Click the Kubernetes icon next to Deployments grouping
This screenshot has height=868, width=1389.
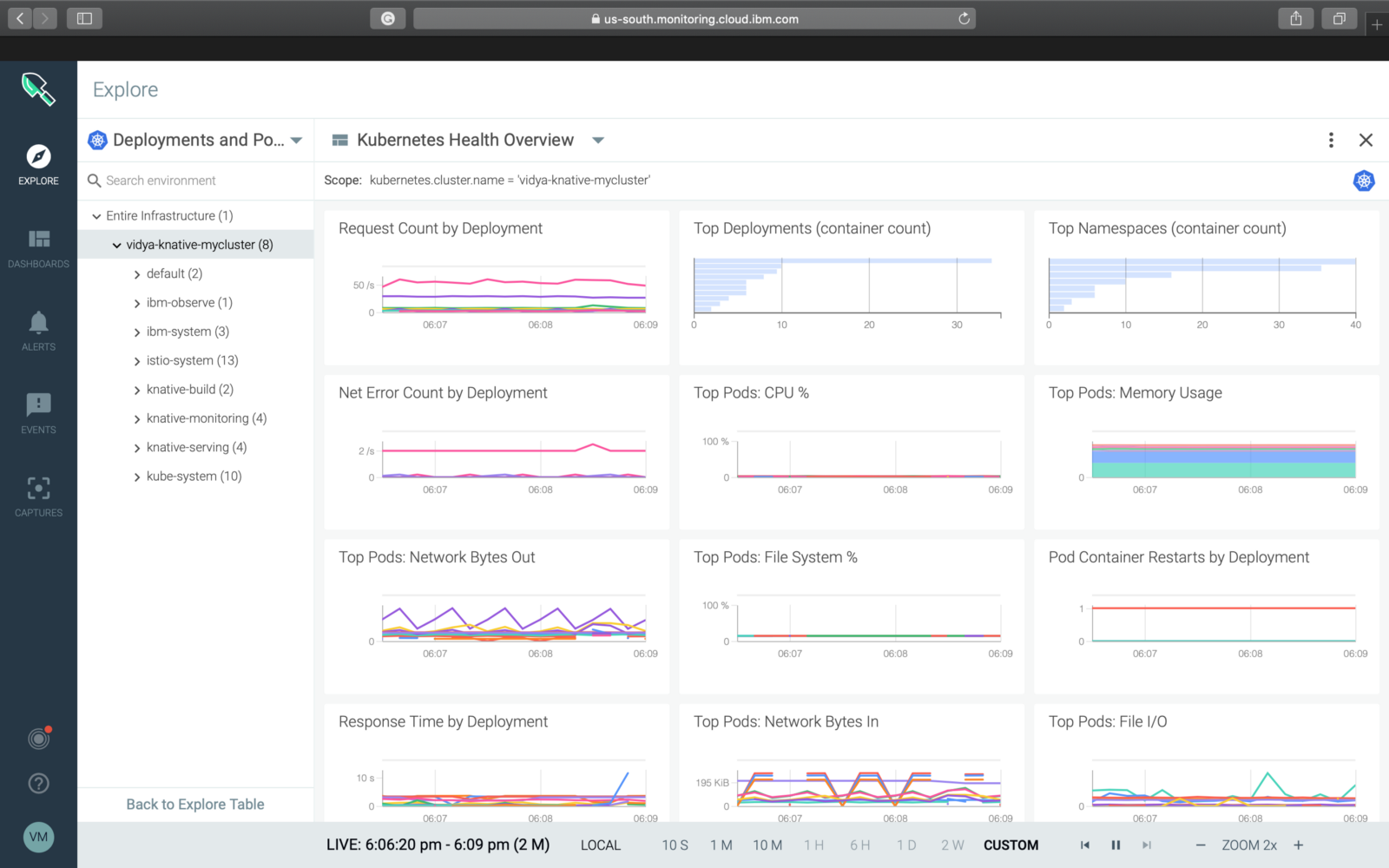coord(97,140)
